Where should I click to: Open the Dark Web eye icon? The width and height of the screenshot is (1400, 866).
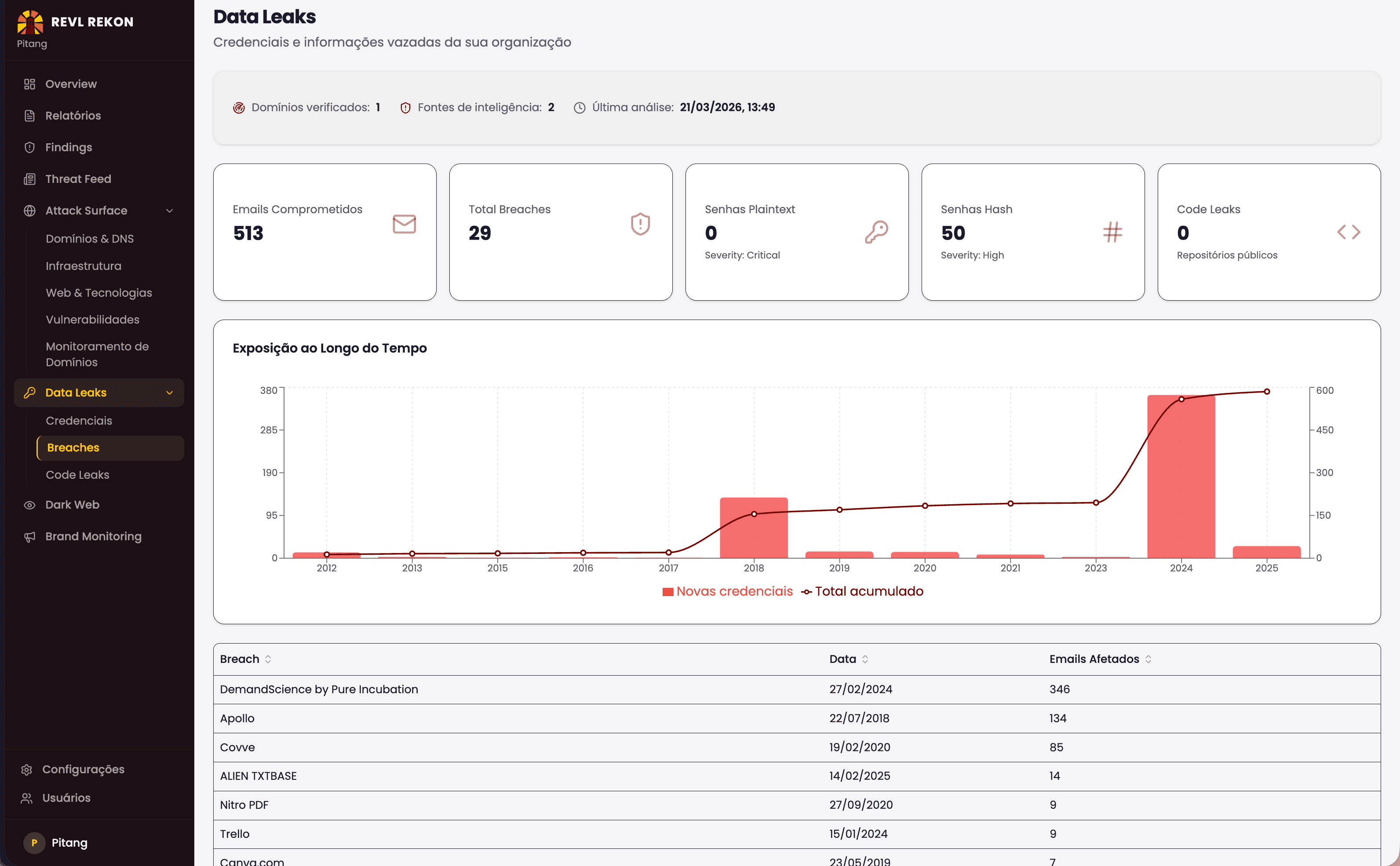point(30,505)
